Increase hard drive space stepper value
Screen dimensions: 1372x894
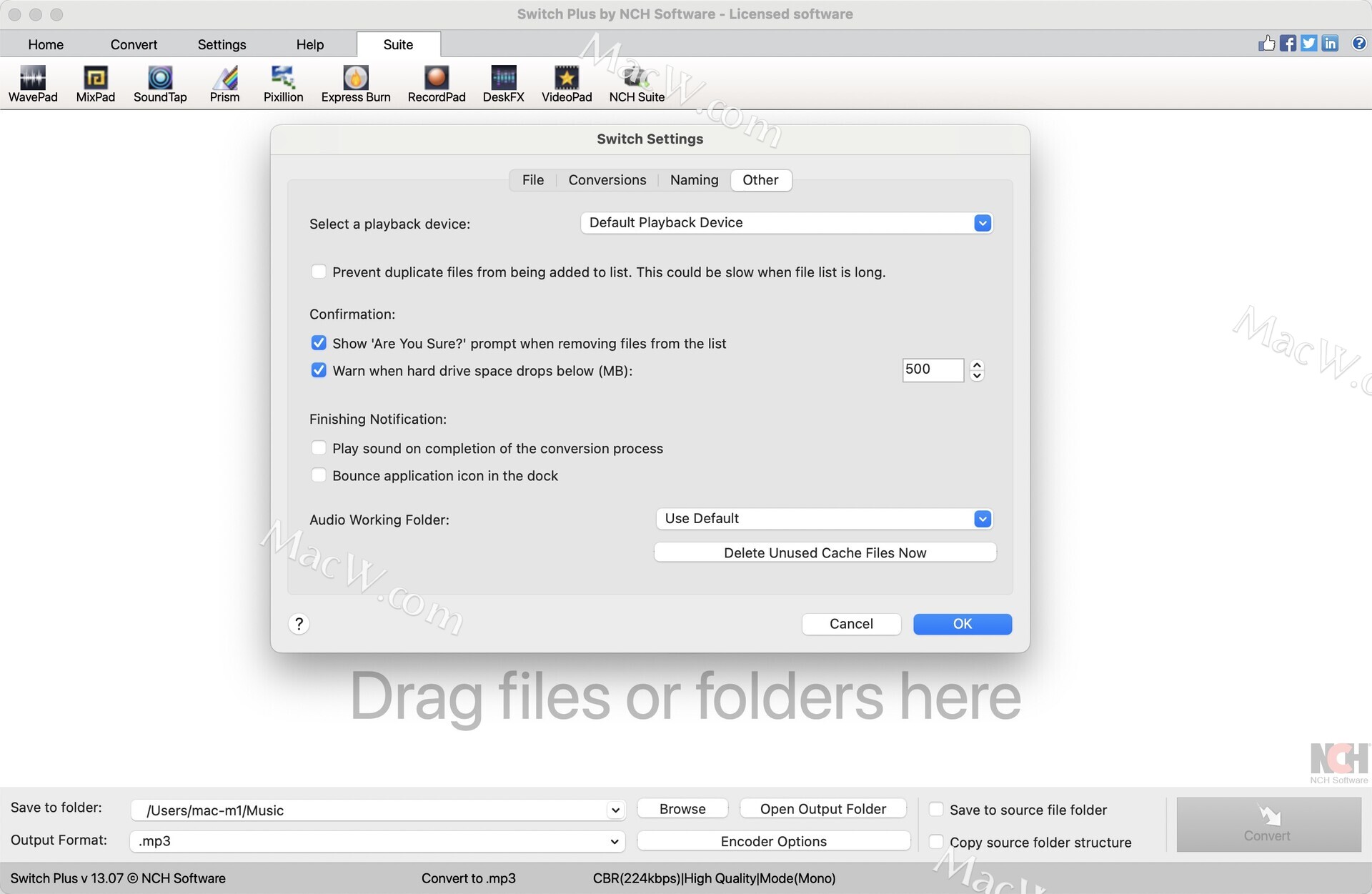[x=977, y=364]
